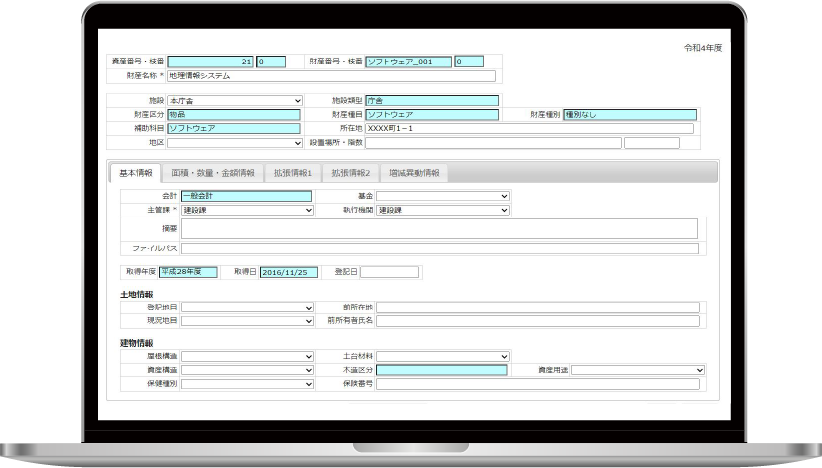Click the 補助科目 field showing ソフトウェア
The height and width of the screenshot is (468, 822).
(x=234, y=128)
